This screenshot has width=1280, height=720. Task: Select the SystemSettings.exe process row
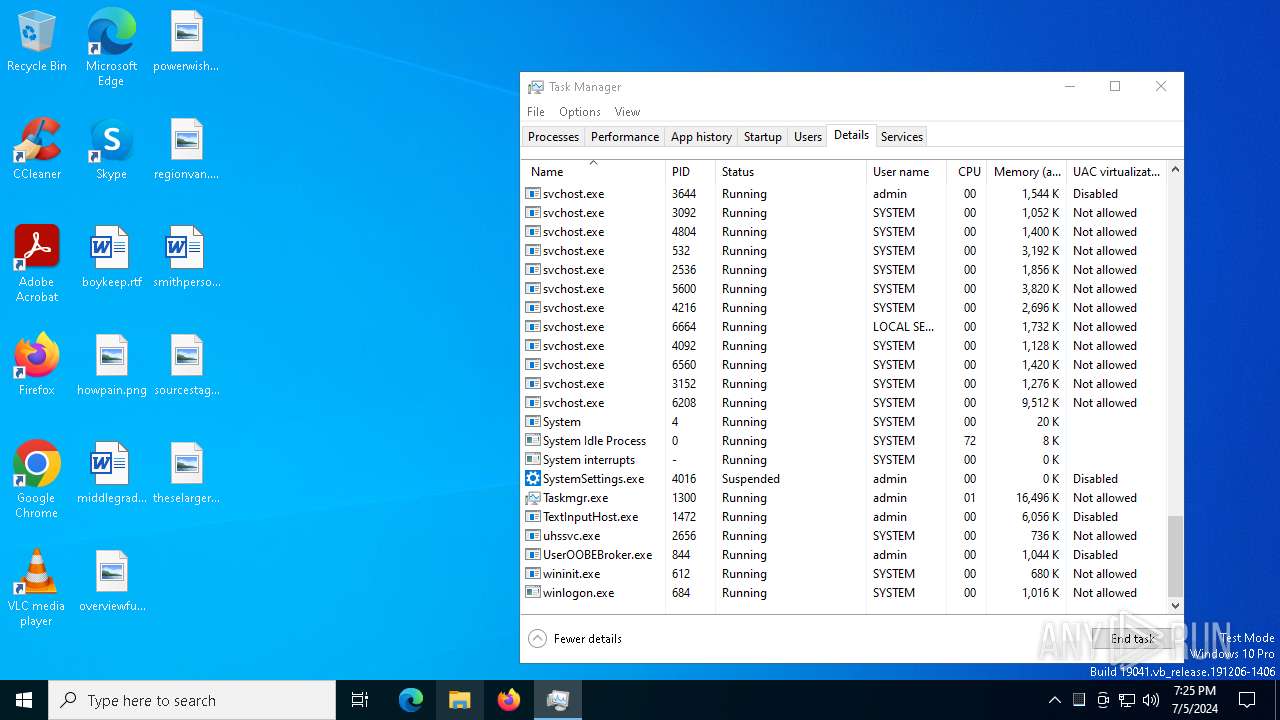pyautogui.click(x=844, y=479)
